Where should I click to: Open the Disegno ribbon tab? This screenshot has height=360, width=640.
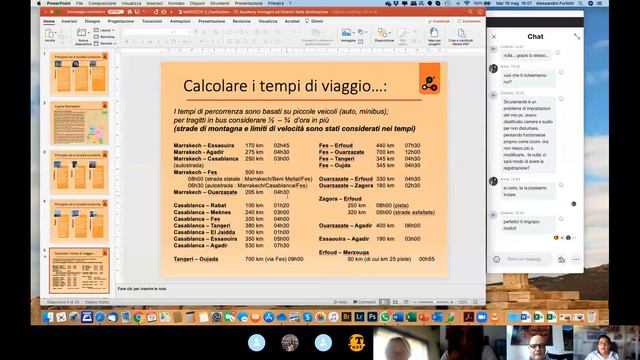coord(92,21)
